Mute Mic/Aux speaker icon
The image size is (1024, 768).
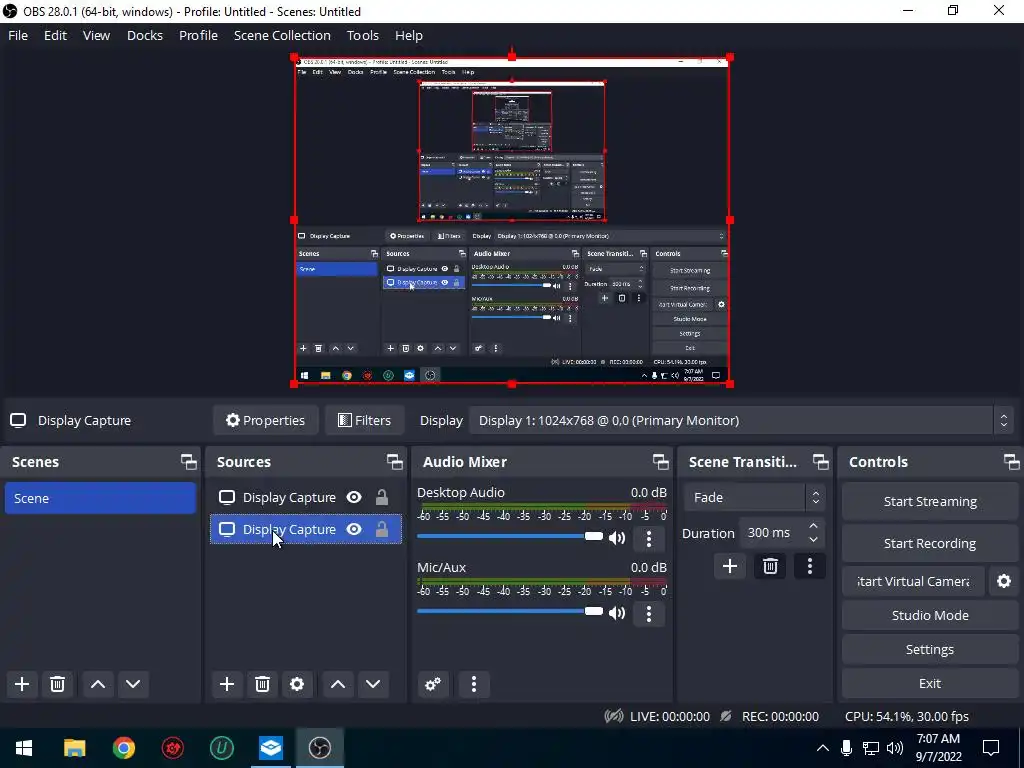click(616, 613)
